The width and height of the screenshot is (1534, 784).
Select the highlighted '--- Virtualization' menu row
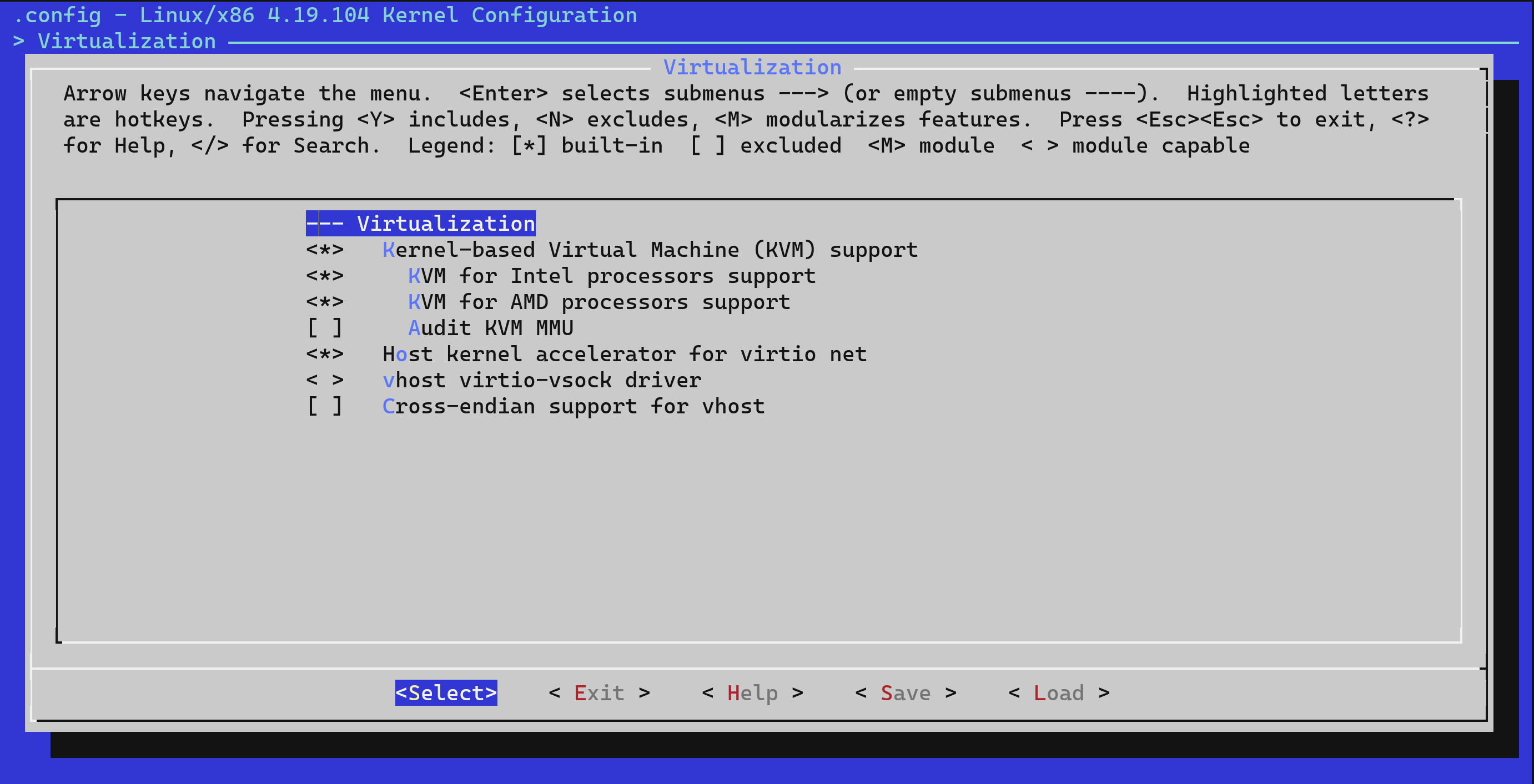click(x=420, y=224)
